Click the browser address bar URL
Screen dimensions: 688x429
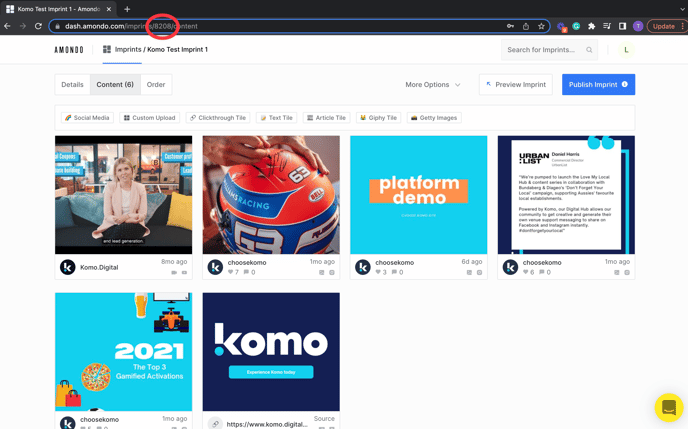(x=131, y=26)
